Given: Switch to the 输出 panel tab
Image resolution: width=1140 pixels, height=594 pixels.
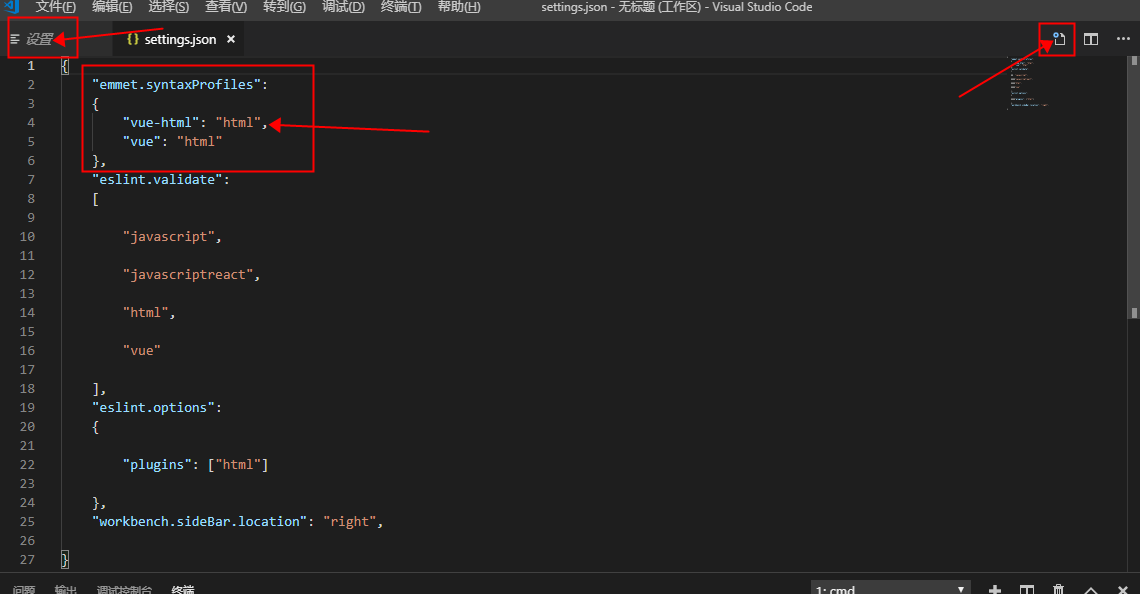Looking at the screenshot, I should coord(65,590).
